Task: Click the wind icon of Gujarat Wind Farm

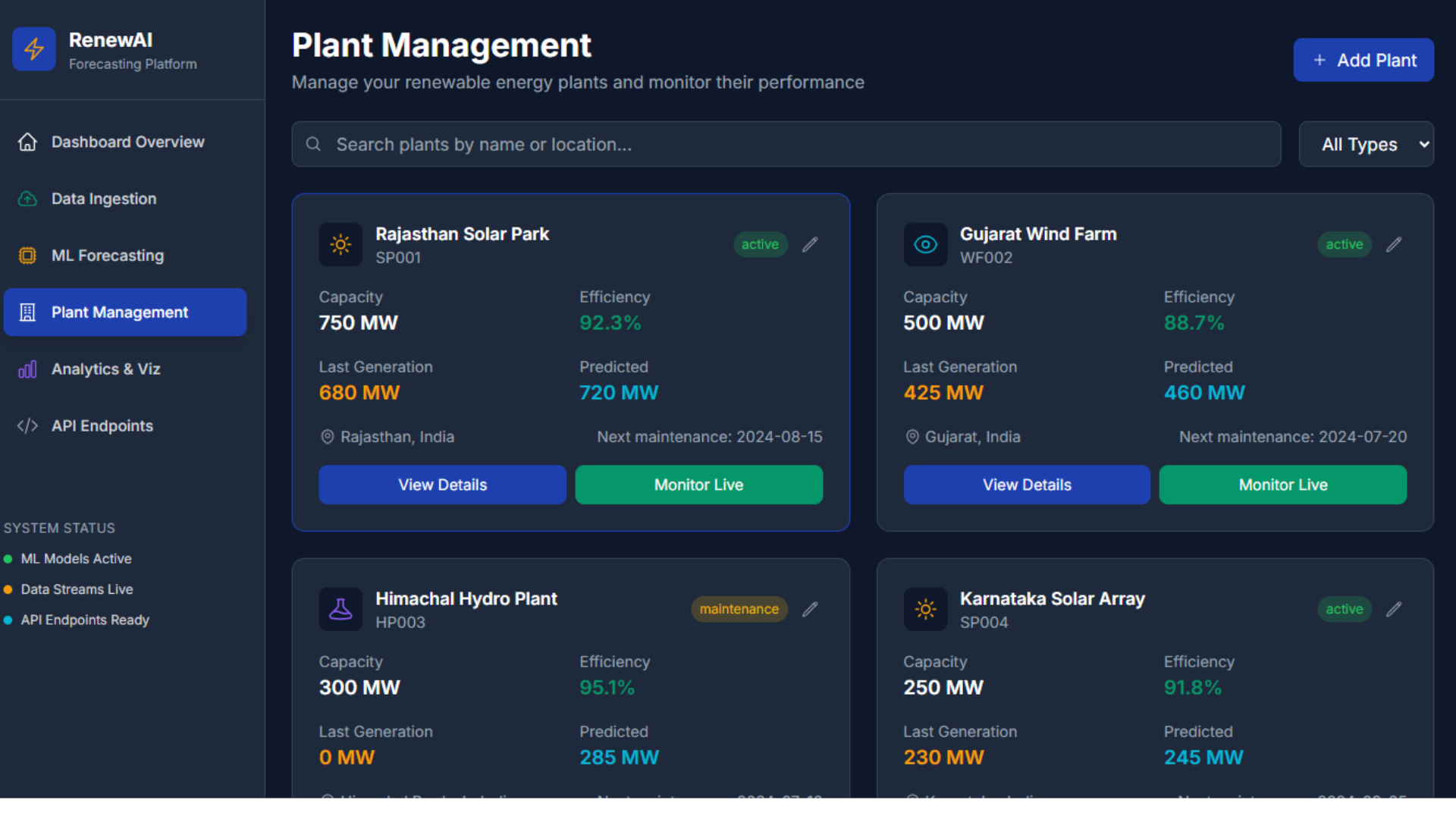Action: coord(925,244)
